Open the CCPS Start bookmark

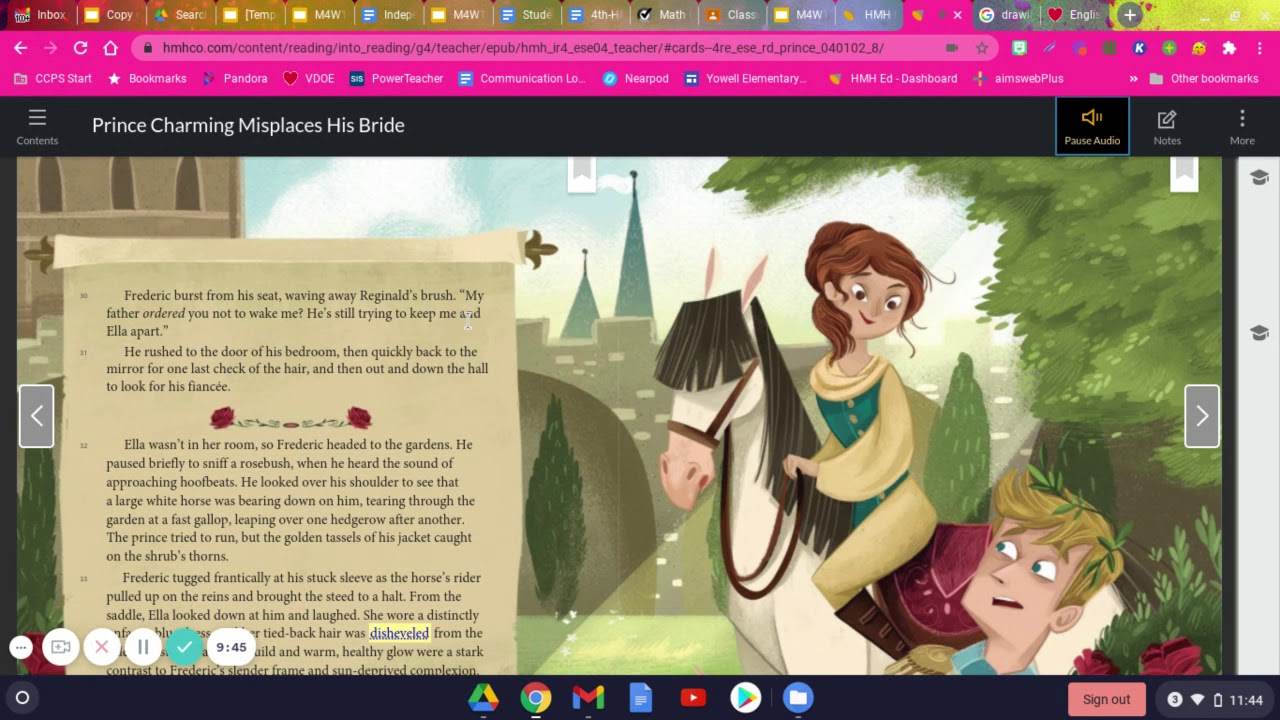[53, 78]
